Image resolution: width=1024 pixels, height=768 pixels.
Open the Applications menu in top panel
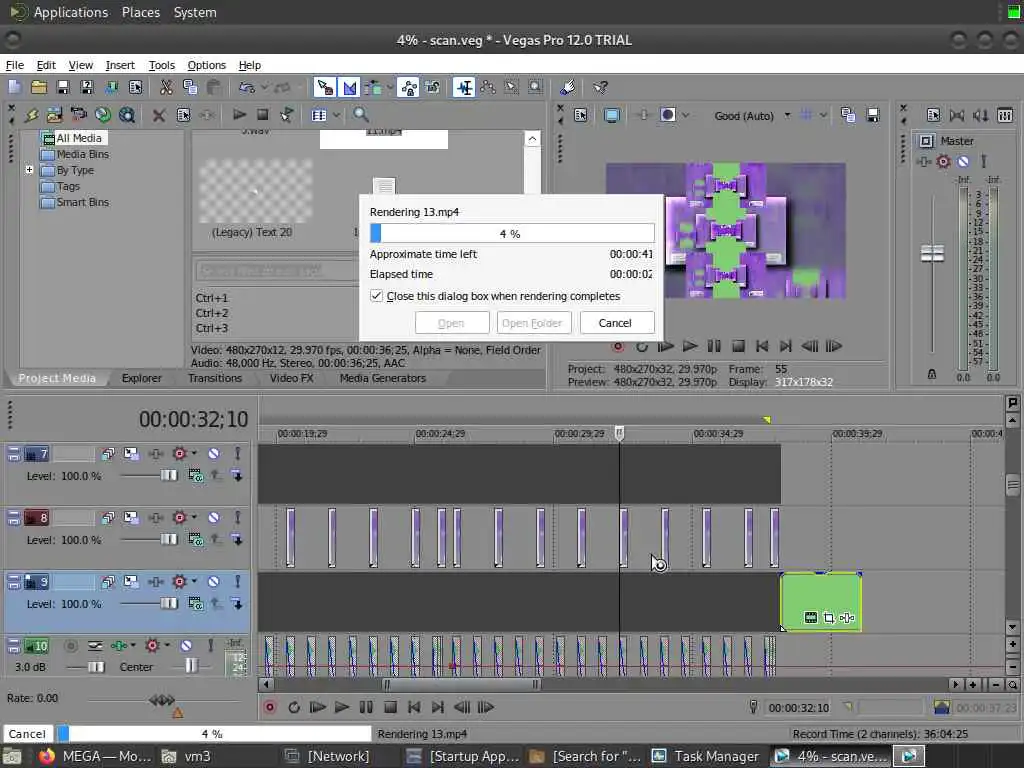click(71, 12)
